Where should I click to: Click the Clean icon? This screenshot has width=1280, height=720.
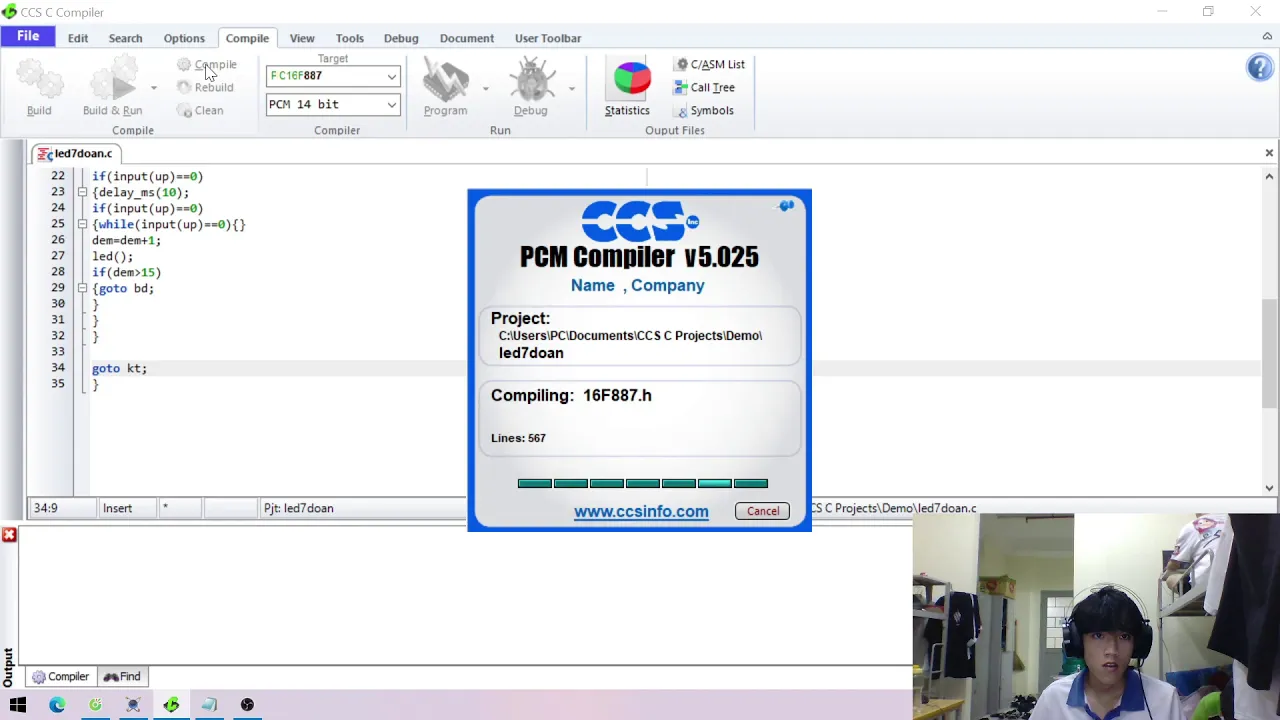[x=184, y=110]
